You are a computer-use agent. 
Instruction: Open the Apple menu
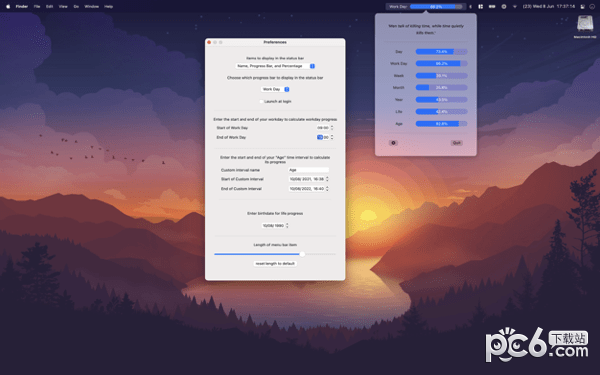[8, 7]
